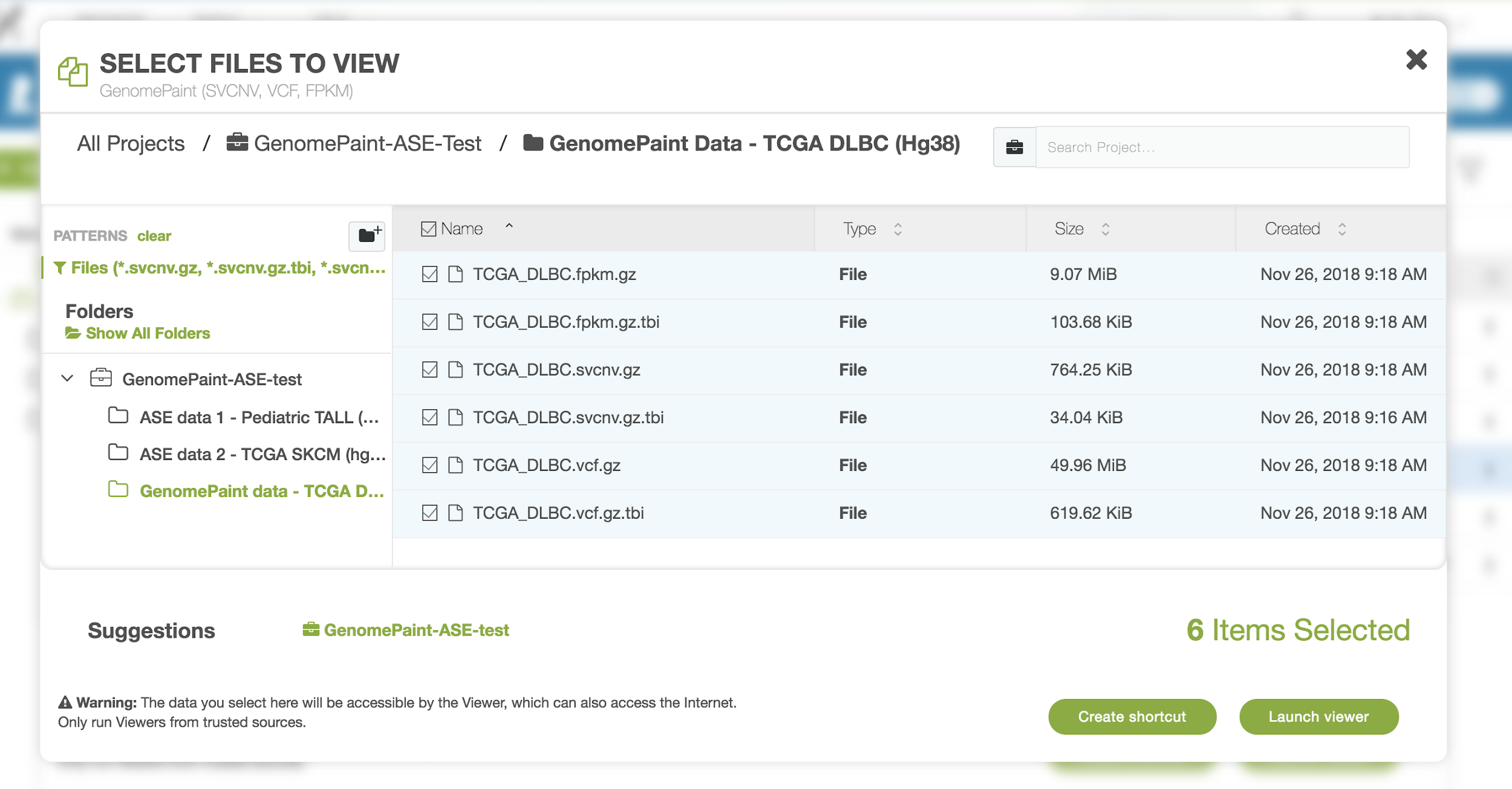Click the 6 Items Selected label

tap(1298, 630)
